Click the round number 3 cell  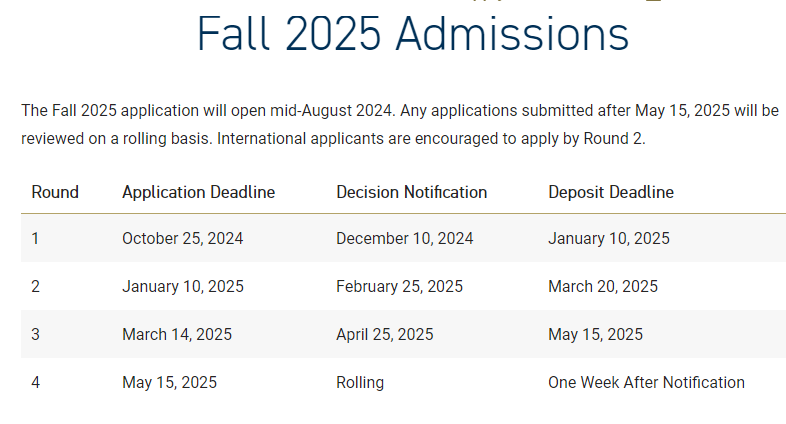(x=35, y=334)
